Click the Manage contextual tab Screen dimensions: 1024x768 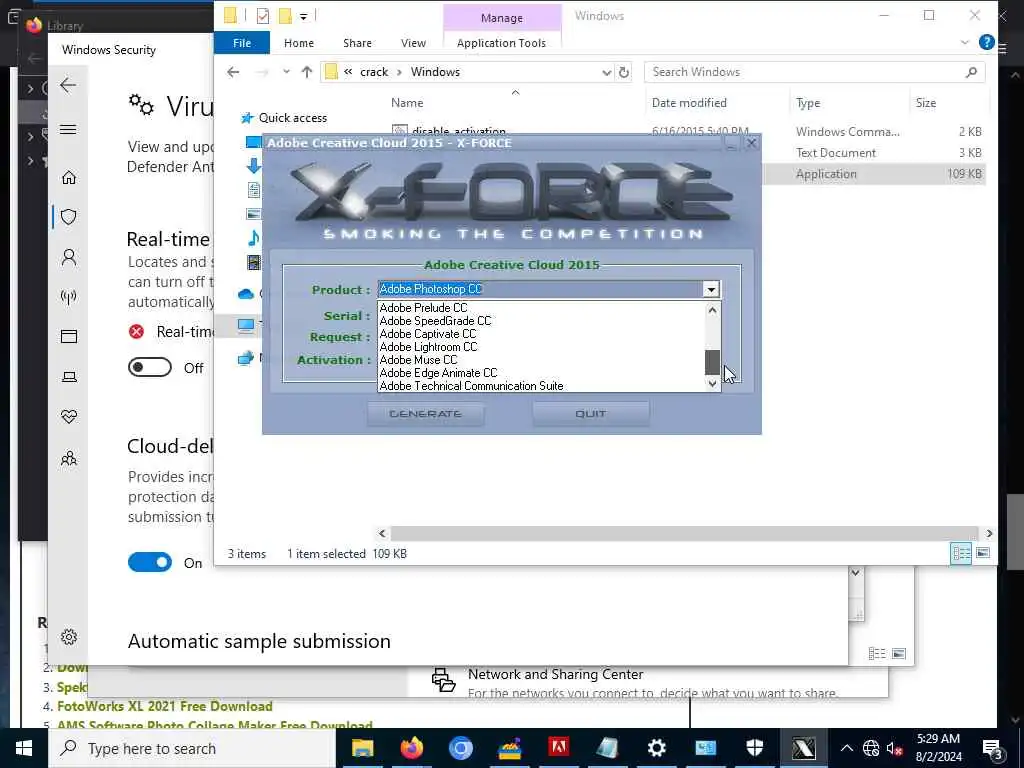coord(502,18)
